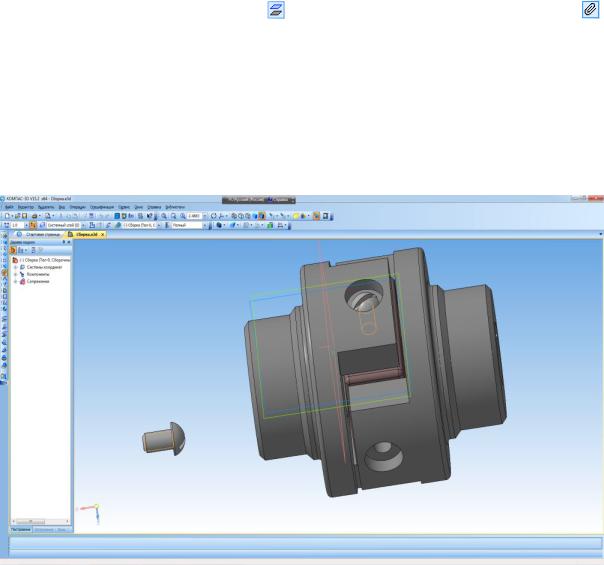Click the Thin hidden lines display icon

[x=248, y=216]
